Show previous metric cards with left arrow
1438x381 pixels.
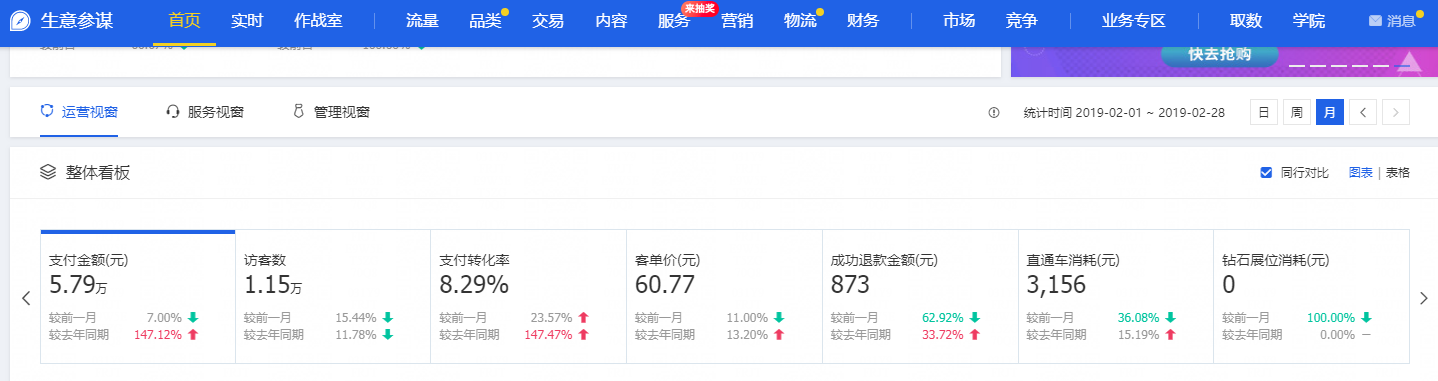[26, 298]
